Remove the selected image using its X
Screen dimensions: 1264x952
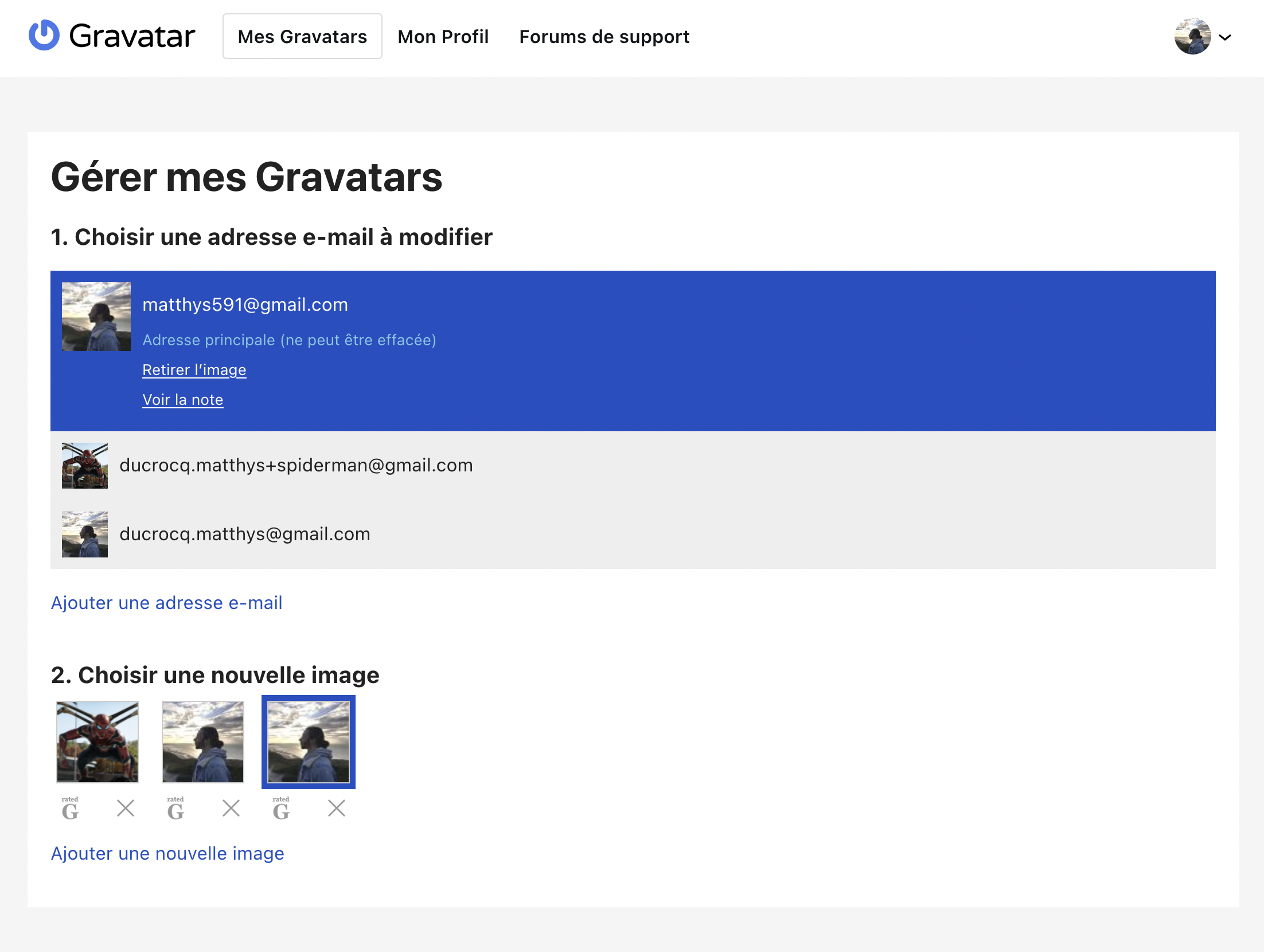pos(337,808)
